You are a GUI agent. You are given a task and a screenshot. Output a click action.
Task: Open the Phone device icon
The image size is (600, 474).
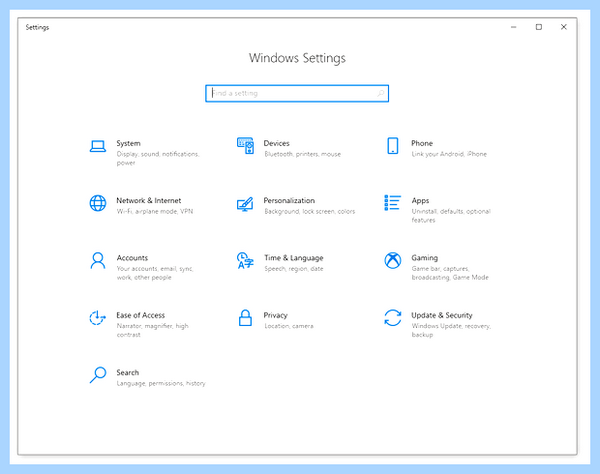(393, 146)
